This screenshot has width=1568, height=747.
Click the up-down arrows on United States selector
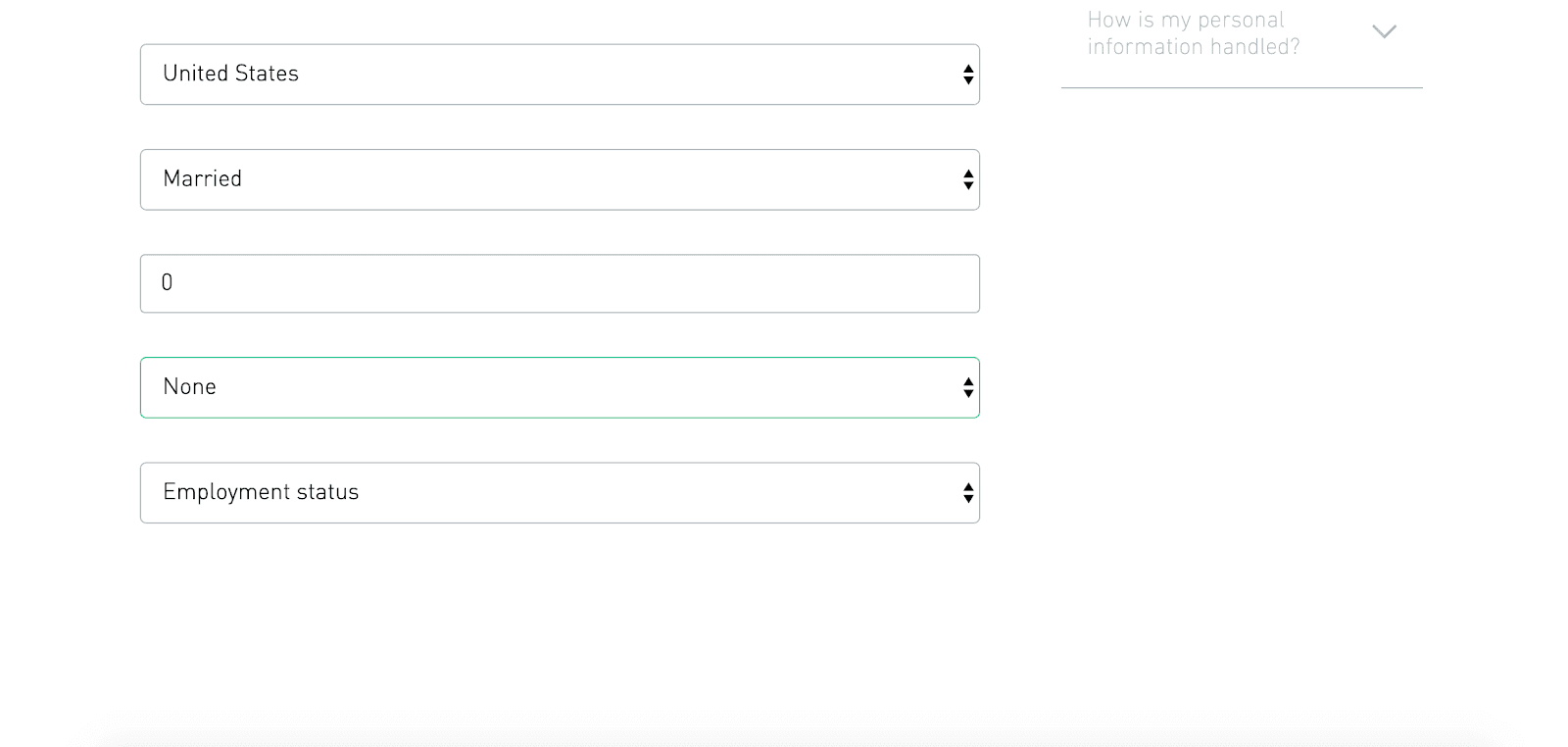[x=968, y=75]
